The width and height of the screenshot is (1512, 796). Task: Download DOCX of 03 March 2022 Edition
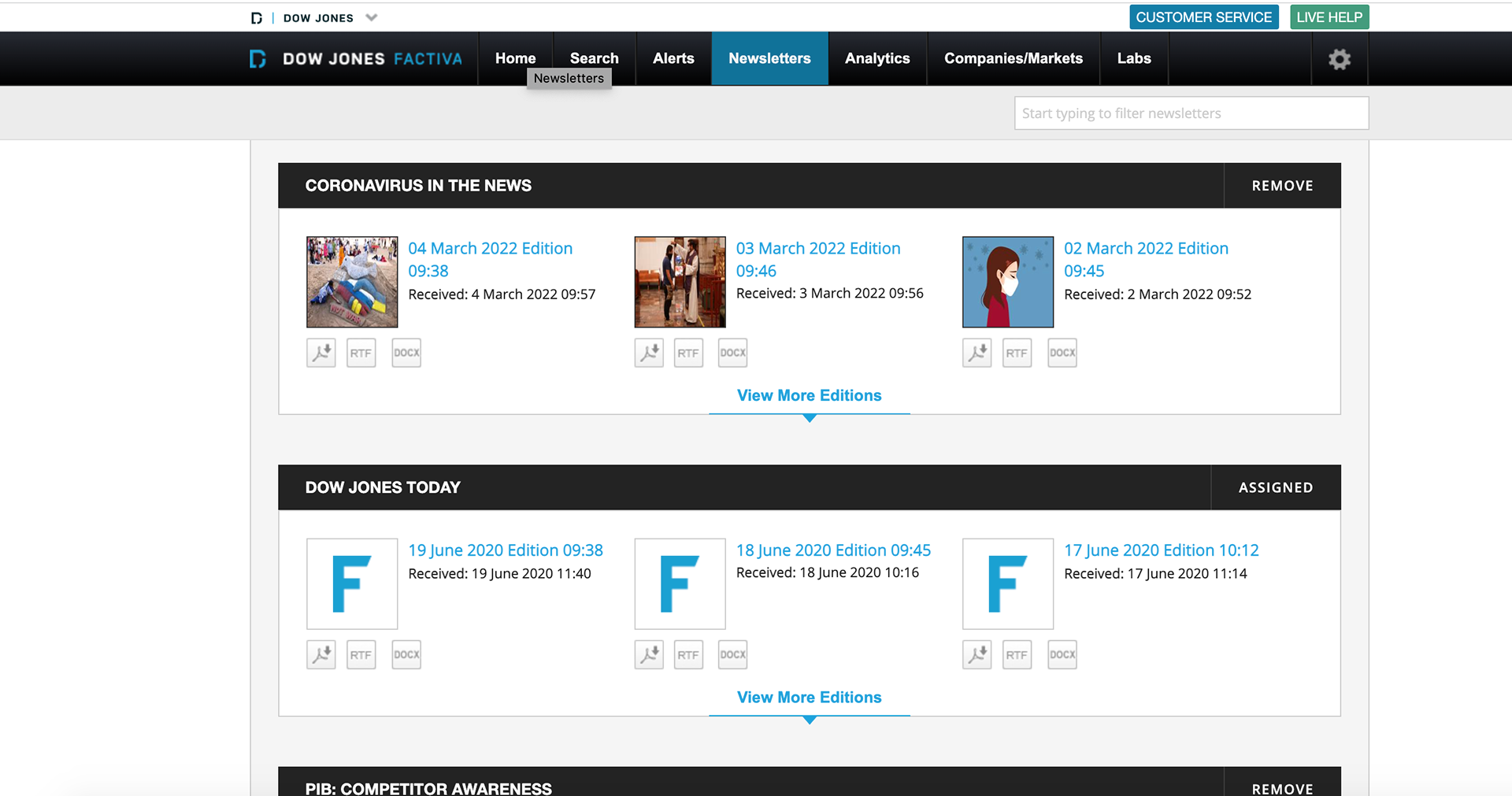click(x=732, y=353)
